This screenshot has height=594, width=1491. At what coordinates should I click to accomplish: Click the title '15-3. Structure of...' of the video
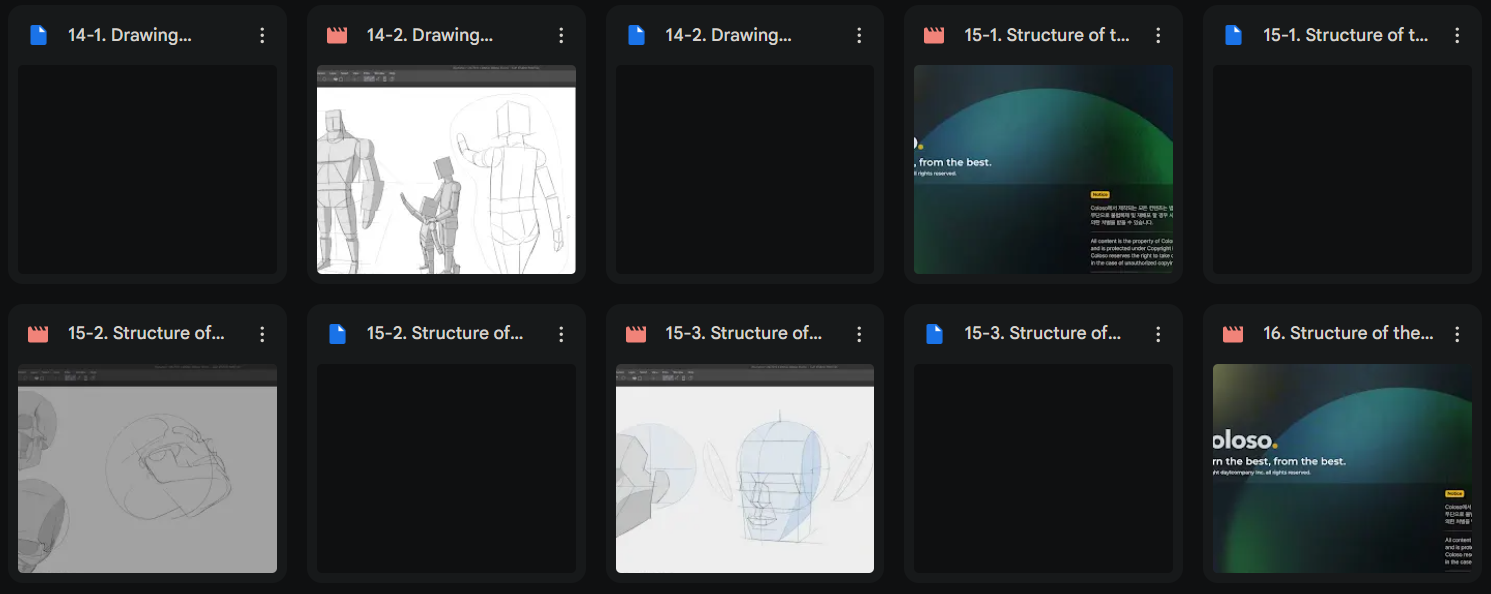743,334
